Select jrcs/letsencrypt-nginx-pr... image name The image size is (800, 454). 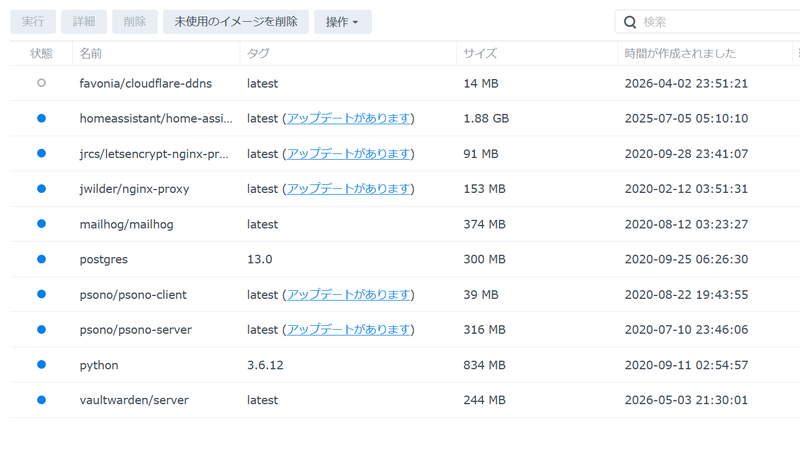[x=154, y=154]
